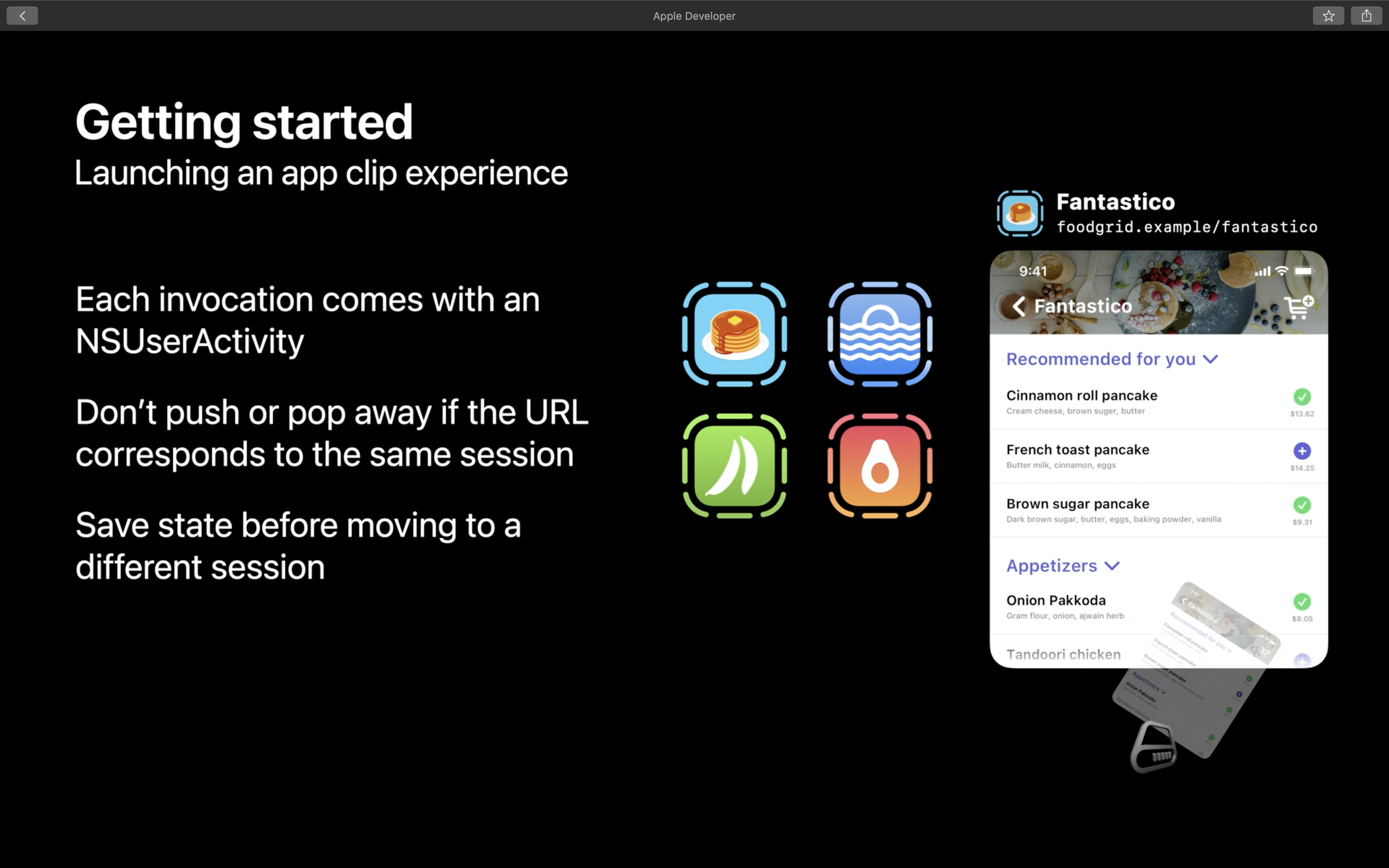Click the Fantastico heading above the URL

pos(1115,202)
